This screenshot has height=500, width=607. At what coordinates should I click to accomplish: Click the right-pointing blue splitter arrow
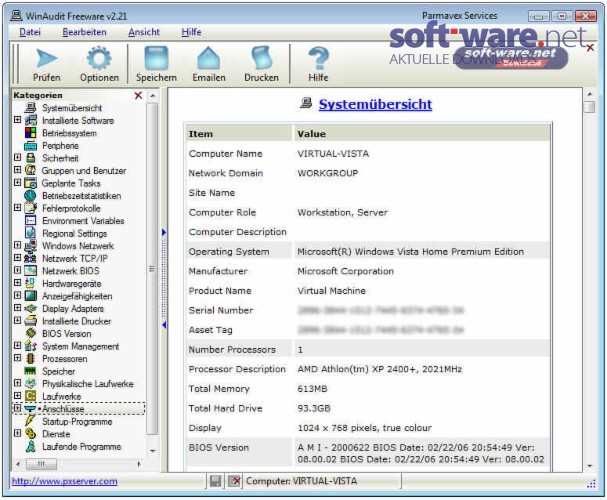(164, 232)
